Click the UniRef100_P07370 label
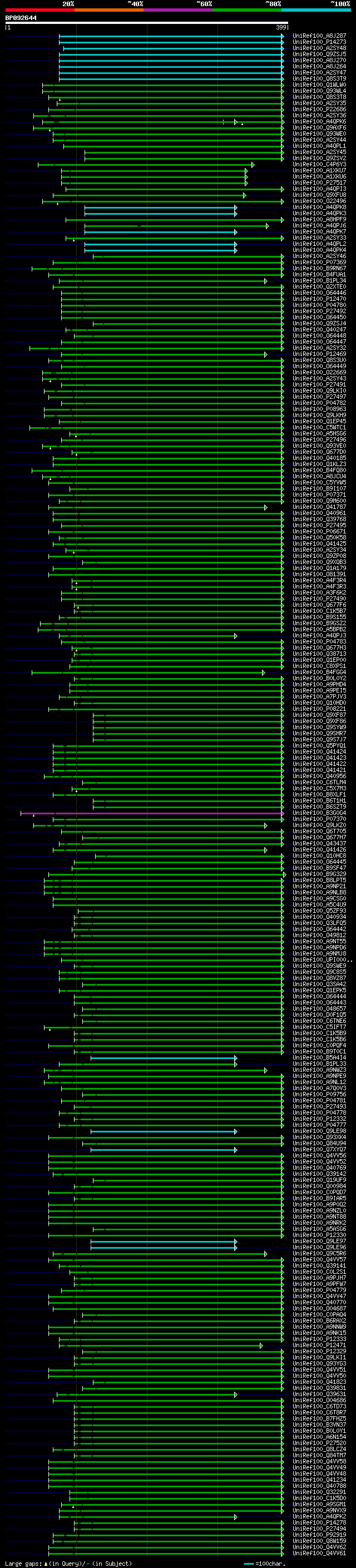356x1568 pixels. point(319,819)
